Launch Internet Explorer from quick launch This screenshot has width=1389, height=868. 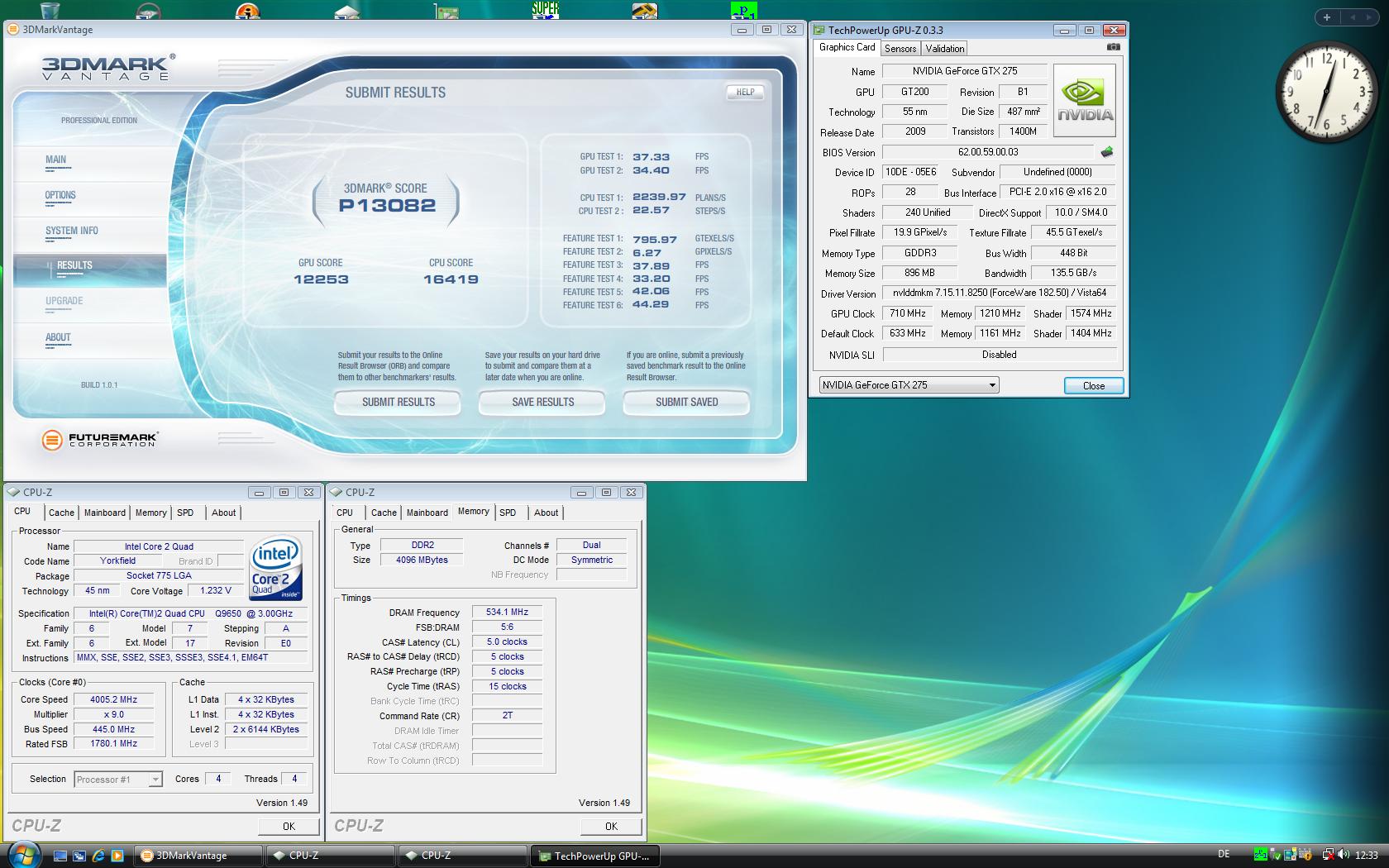pyautogui.click(x=98, y=856)
